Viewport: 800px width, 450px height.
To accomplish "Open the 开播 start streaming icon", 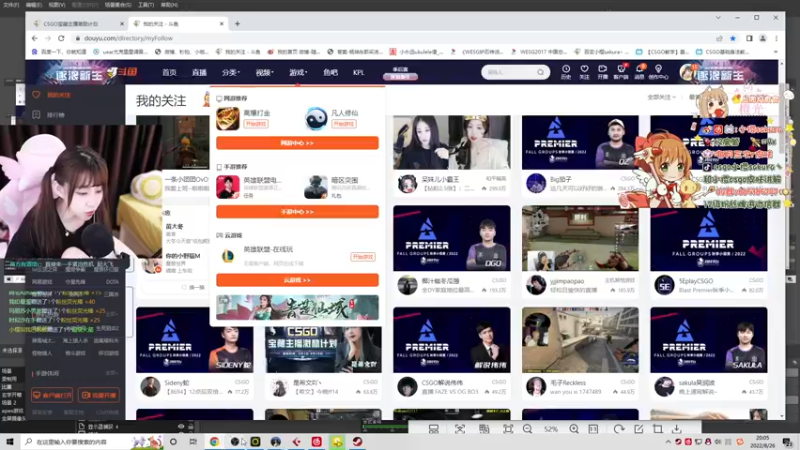I will (603, 72).
